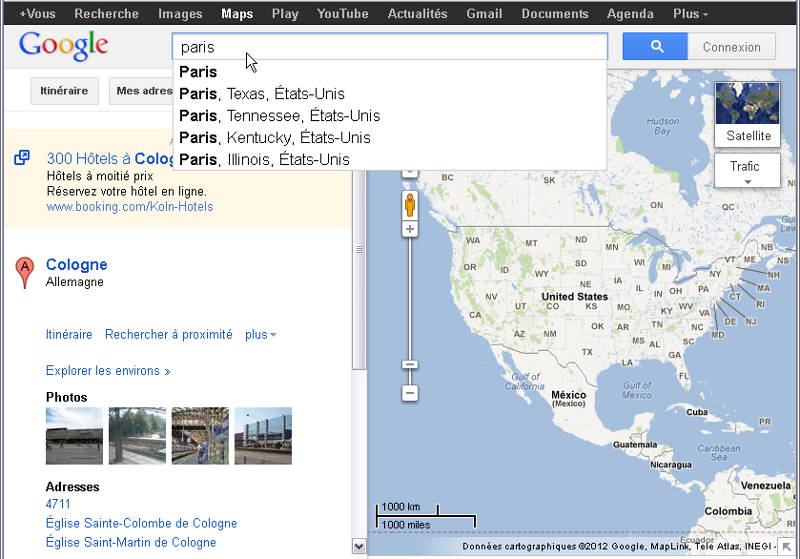Open the 300 Hôtels à Cologne ad link
The image size is (800, 559).
(x=110, y=159)
